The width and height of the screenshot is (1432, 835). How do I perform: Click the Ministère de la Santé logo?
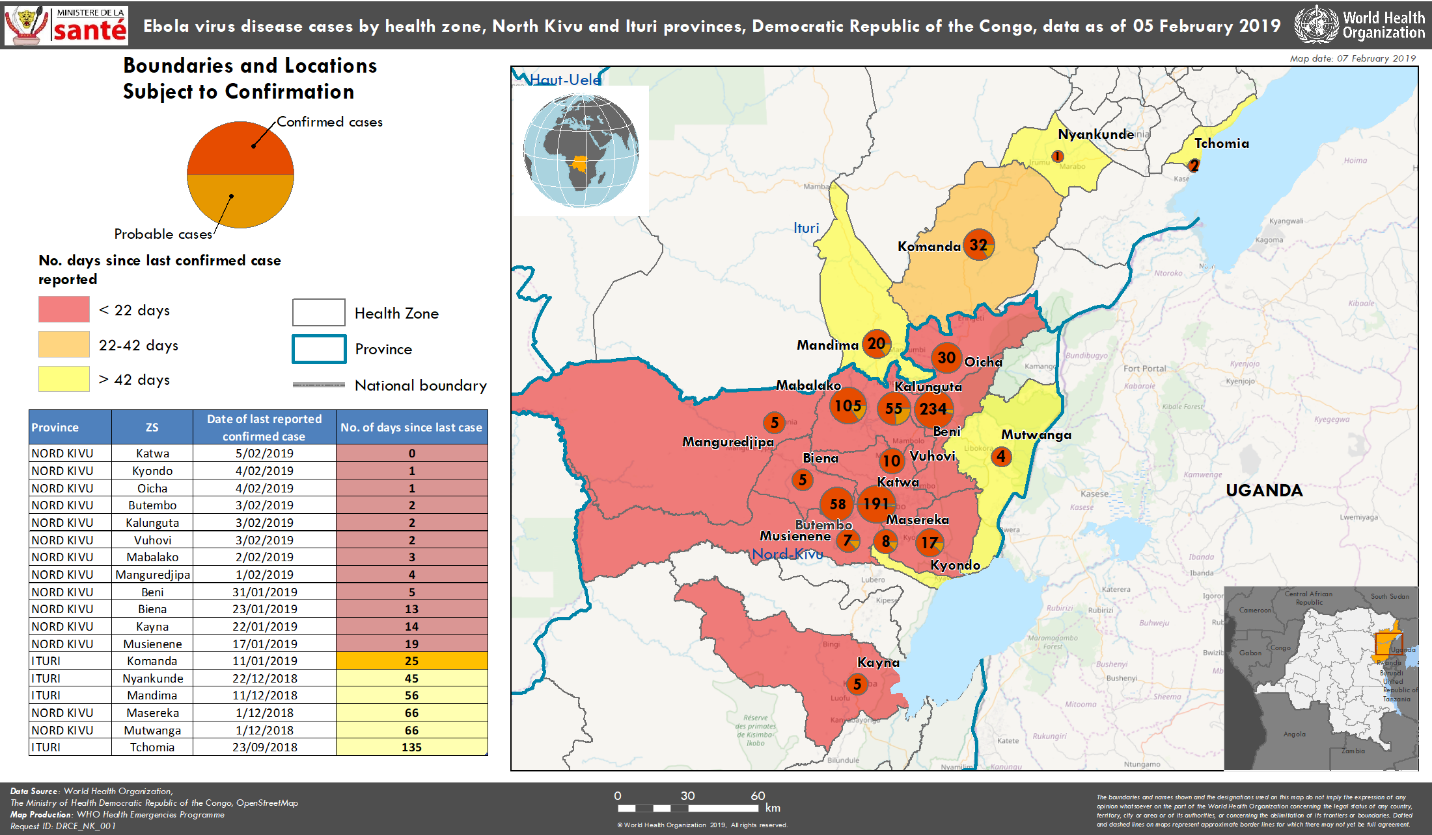(66, 24)
